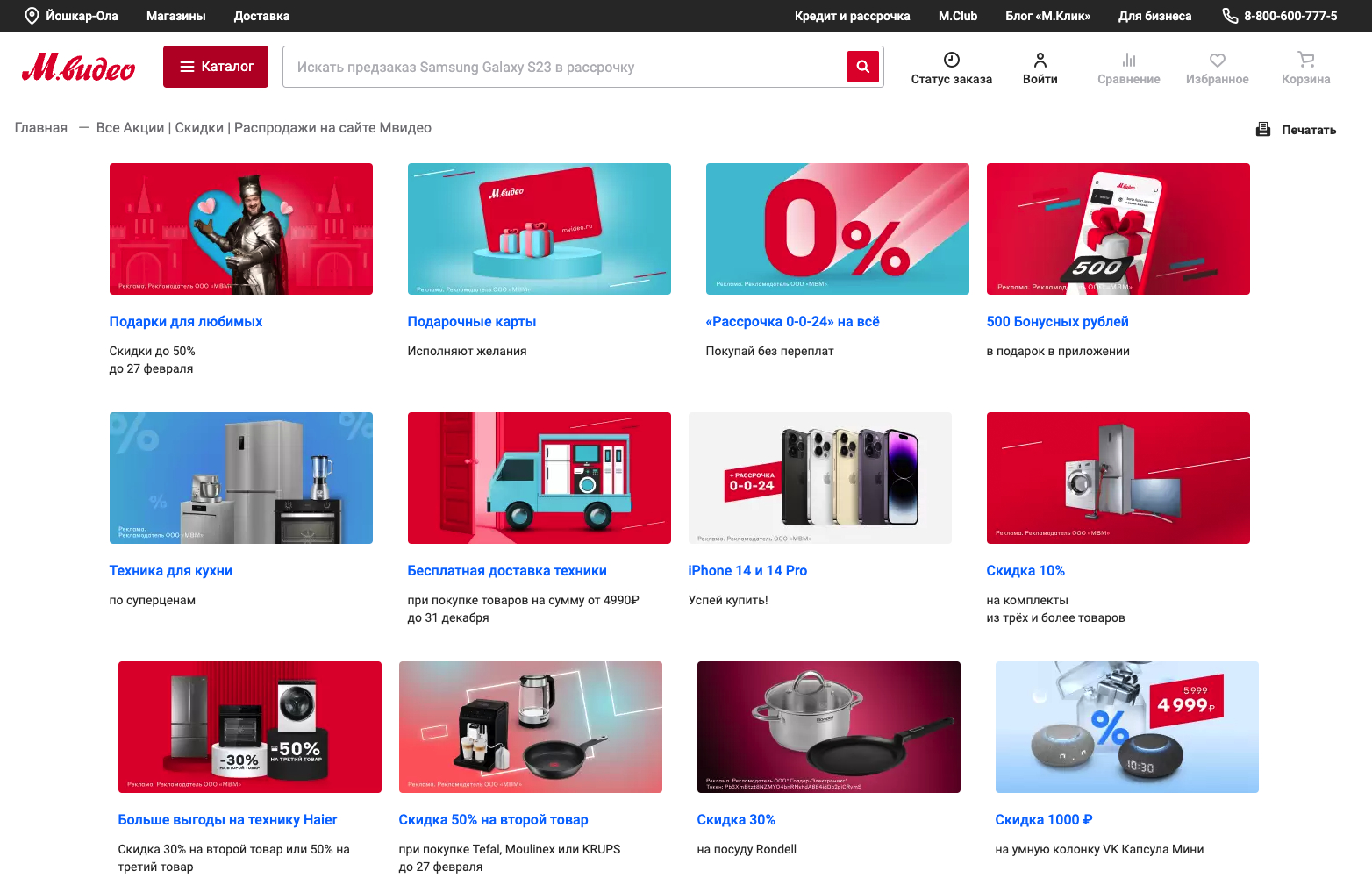Open the 0% installment banner image
Viewport: 1372px width, 878px height.
coord(838,229)
